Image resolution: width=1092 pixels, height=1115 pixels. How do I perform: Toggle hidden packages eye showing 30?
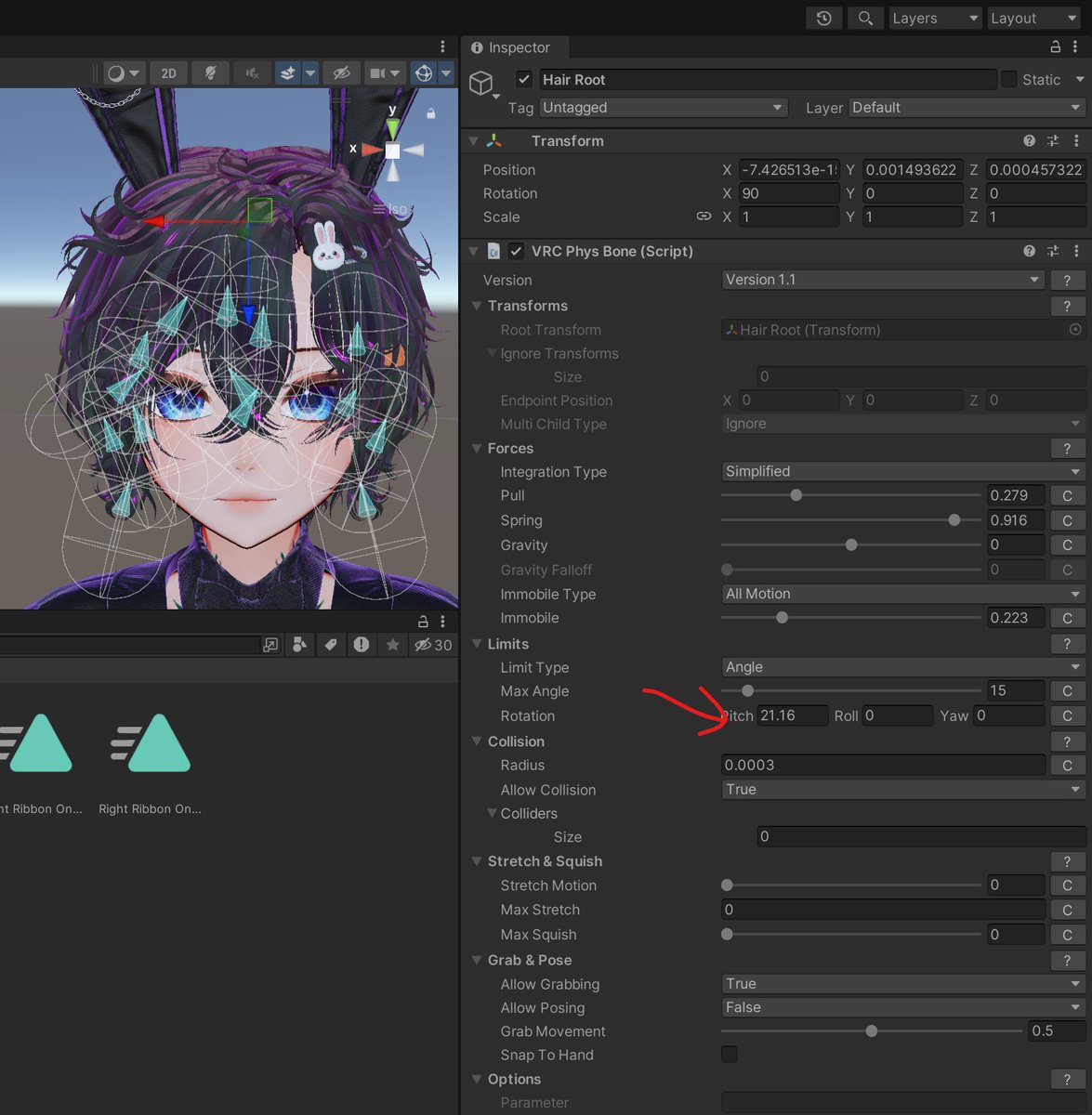(433, 645)
